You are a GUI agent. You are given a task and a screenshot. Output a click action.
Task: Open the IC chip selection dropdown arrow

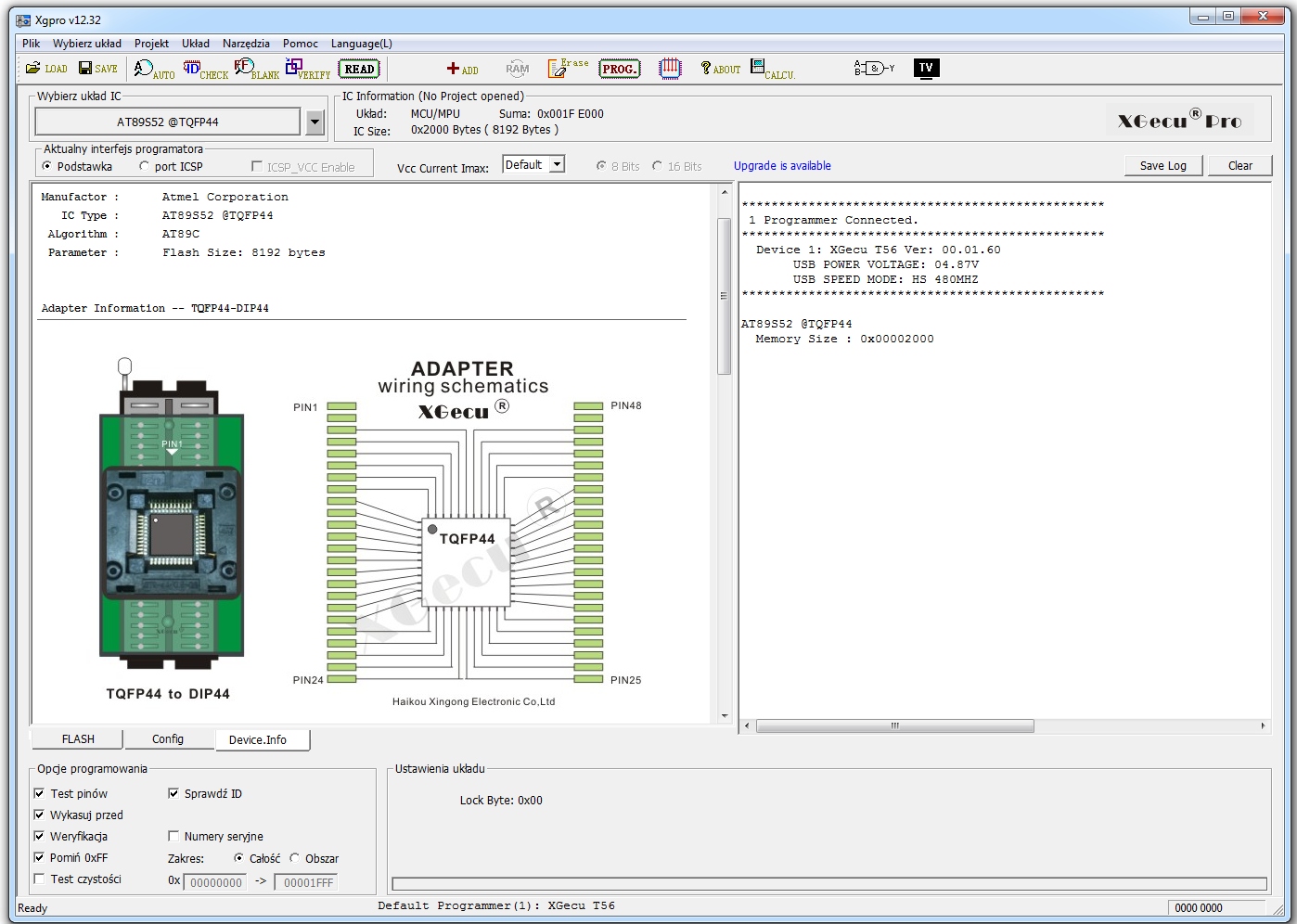[315, 122]
